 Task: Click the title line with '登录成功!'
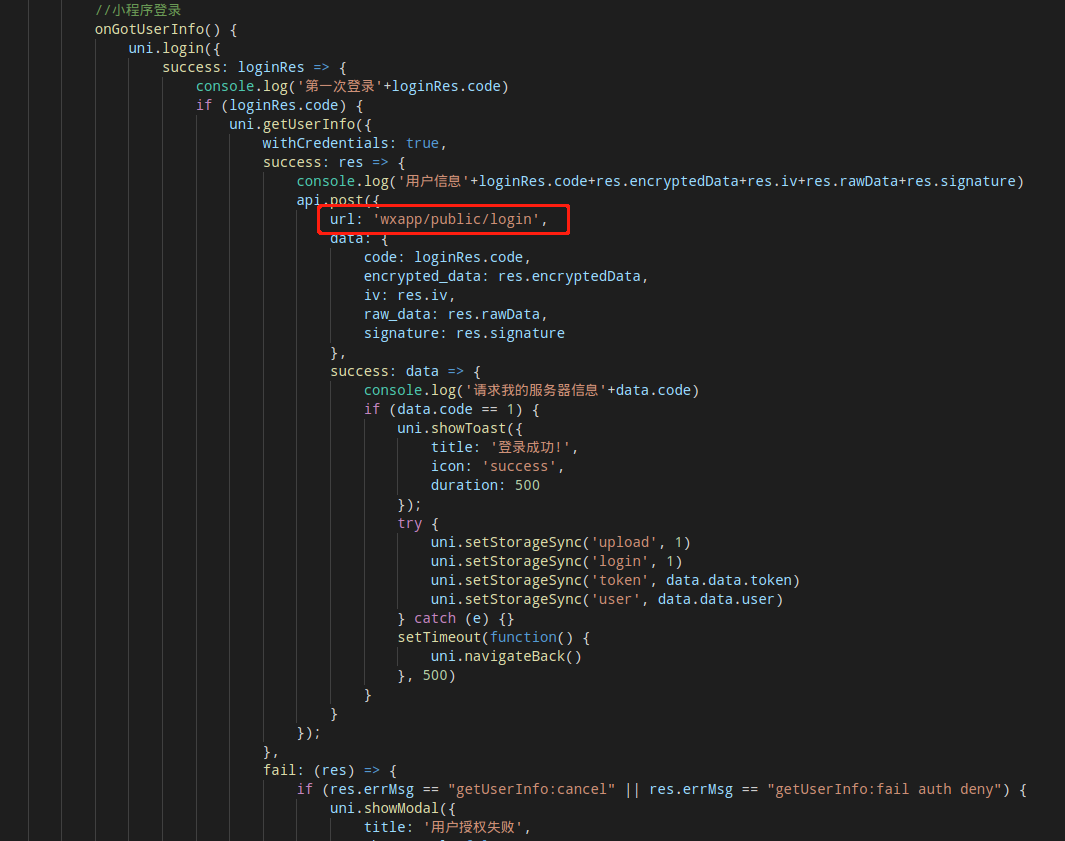point(504,448)
